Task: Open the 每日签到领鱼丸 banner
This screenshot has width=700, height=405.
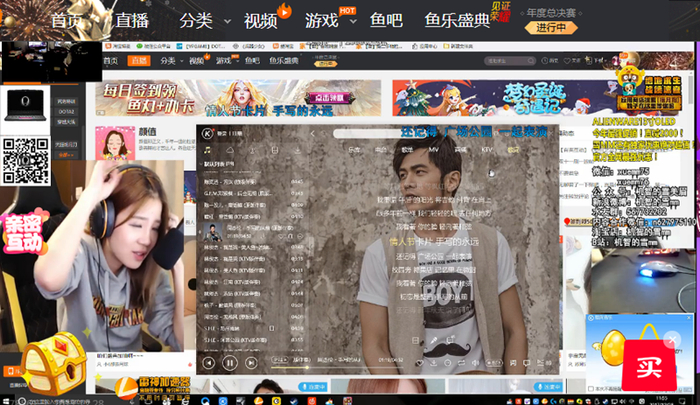Action: [x=238, y=98]
